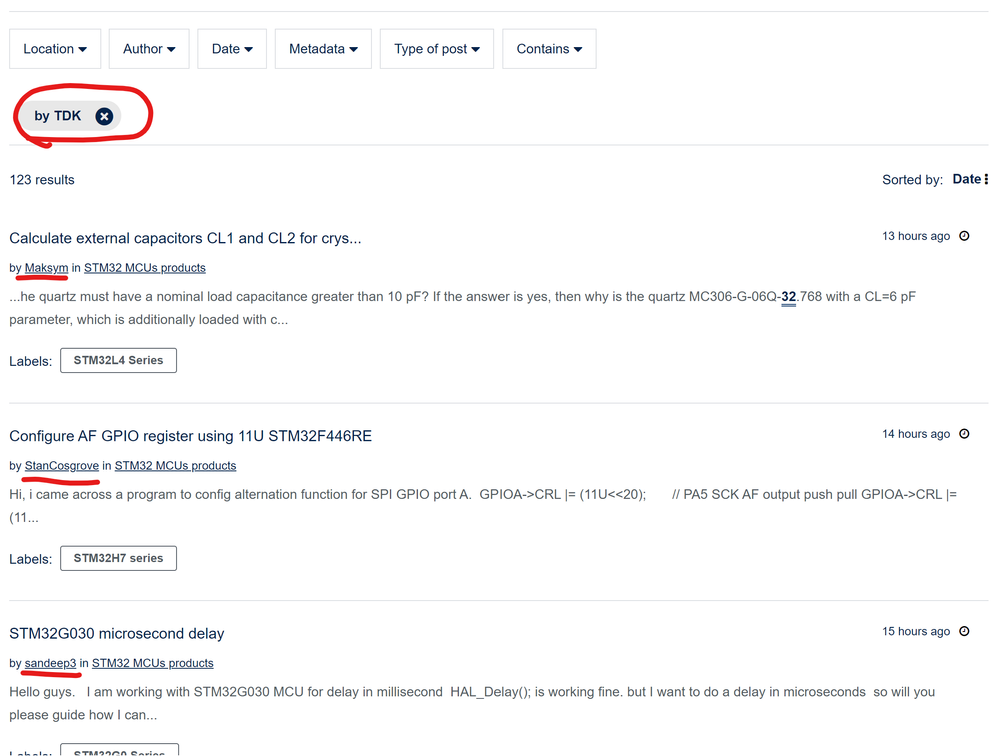
Task: Remove the 'by TDK' filter chip
Action: click(104, 116)
